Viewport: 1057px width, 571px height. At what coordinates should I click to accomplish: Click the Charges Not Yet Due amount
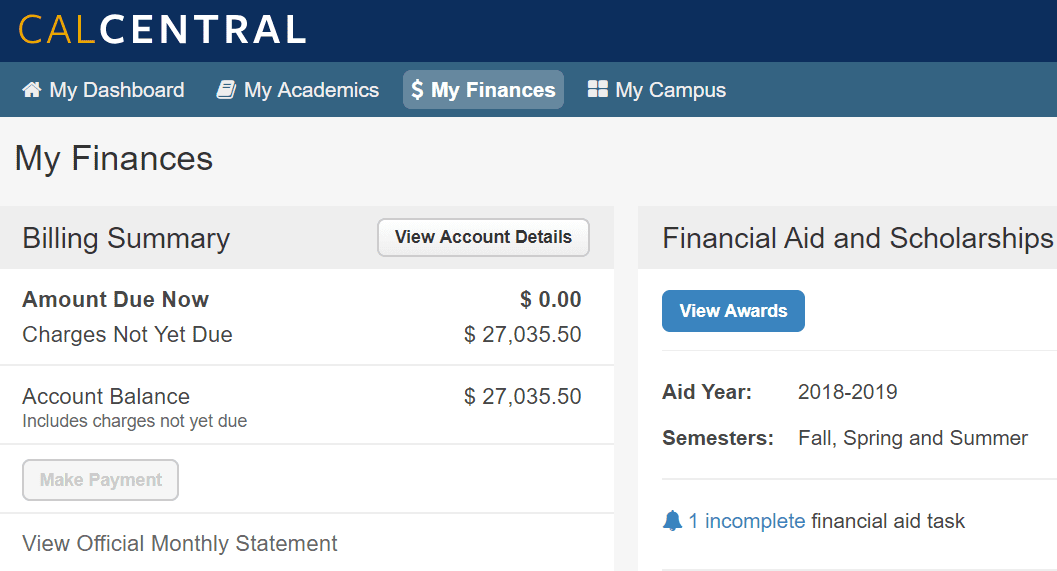click(522, 334)
